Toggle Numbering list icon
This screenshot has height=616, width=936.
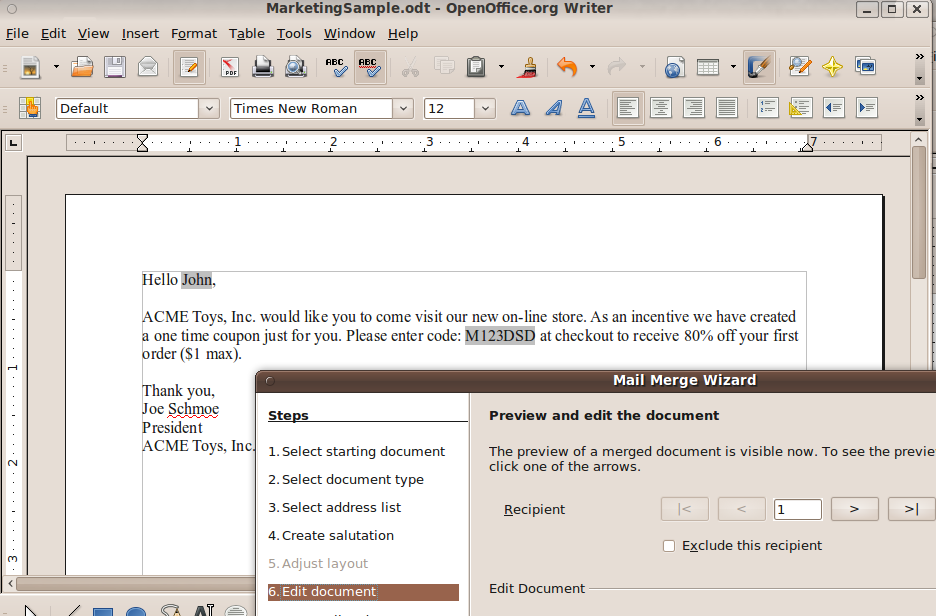coord(768,109)
